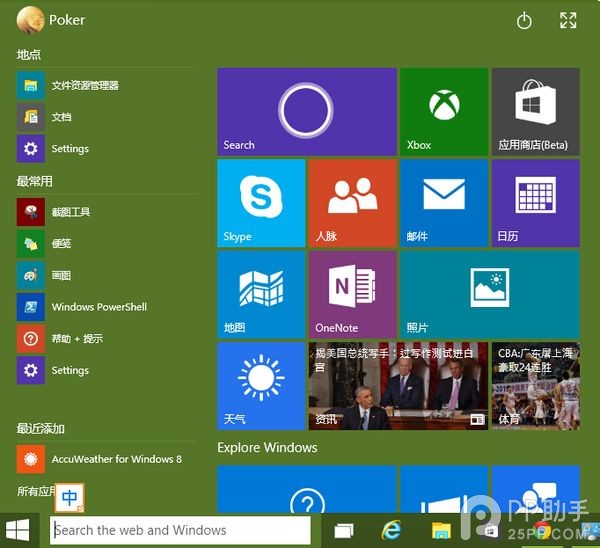Expand Start menu to full screen
Image resolution: width=600 pixels, height=548 pixels.
(x=568, y=21)
